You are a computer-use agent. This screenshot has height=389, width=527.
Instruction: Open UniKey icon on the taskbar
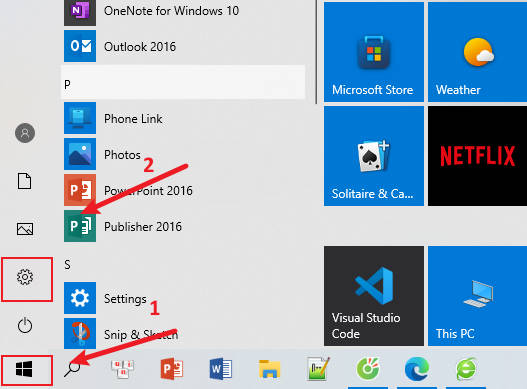click(123, 369)
